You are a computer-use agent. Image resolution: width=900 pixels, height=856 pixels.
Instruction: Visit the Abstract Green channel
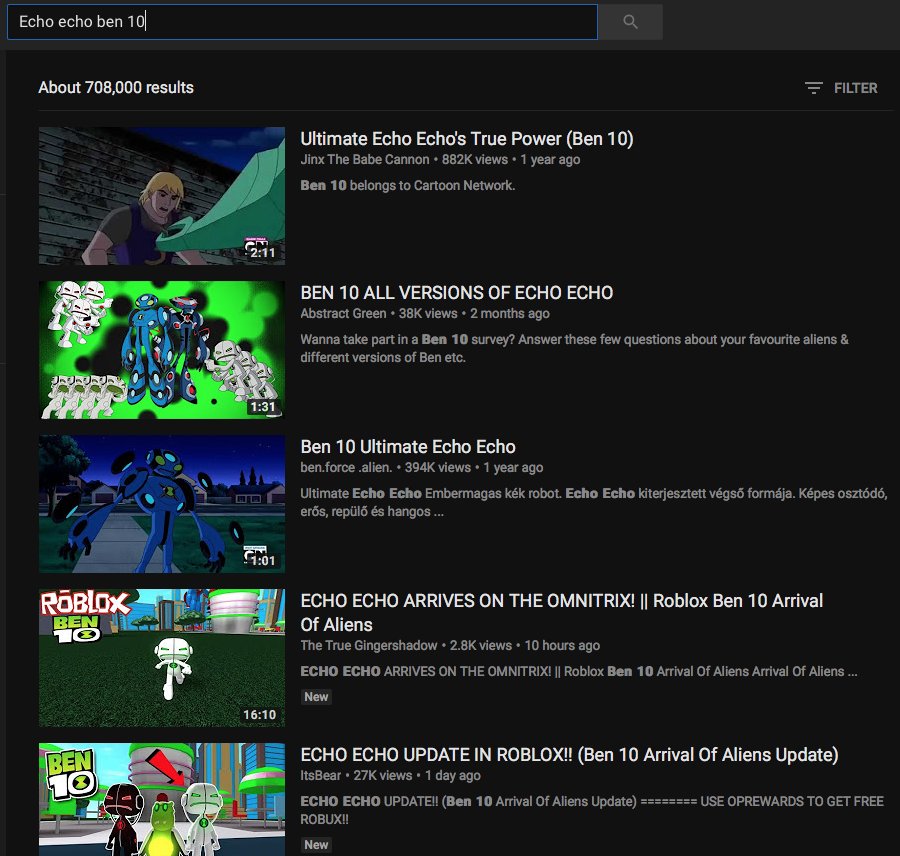[343, 313]
